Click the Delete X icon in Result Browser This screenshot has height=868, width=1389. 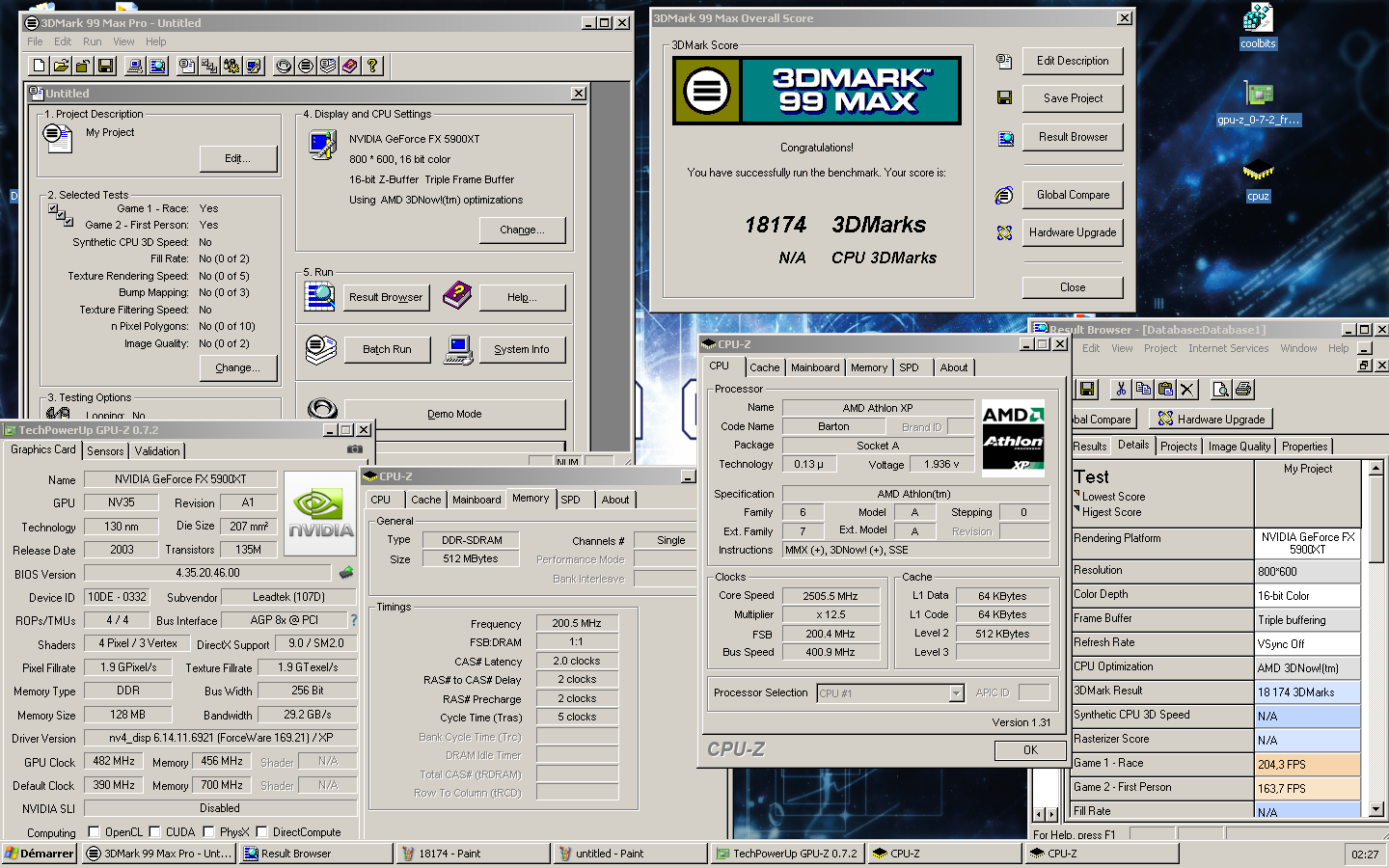pos(1187,390)
